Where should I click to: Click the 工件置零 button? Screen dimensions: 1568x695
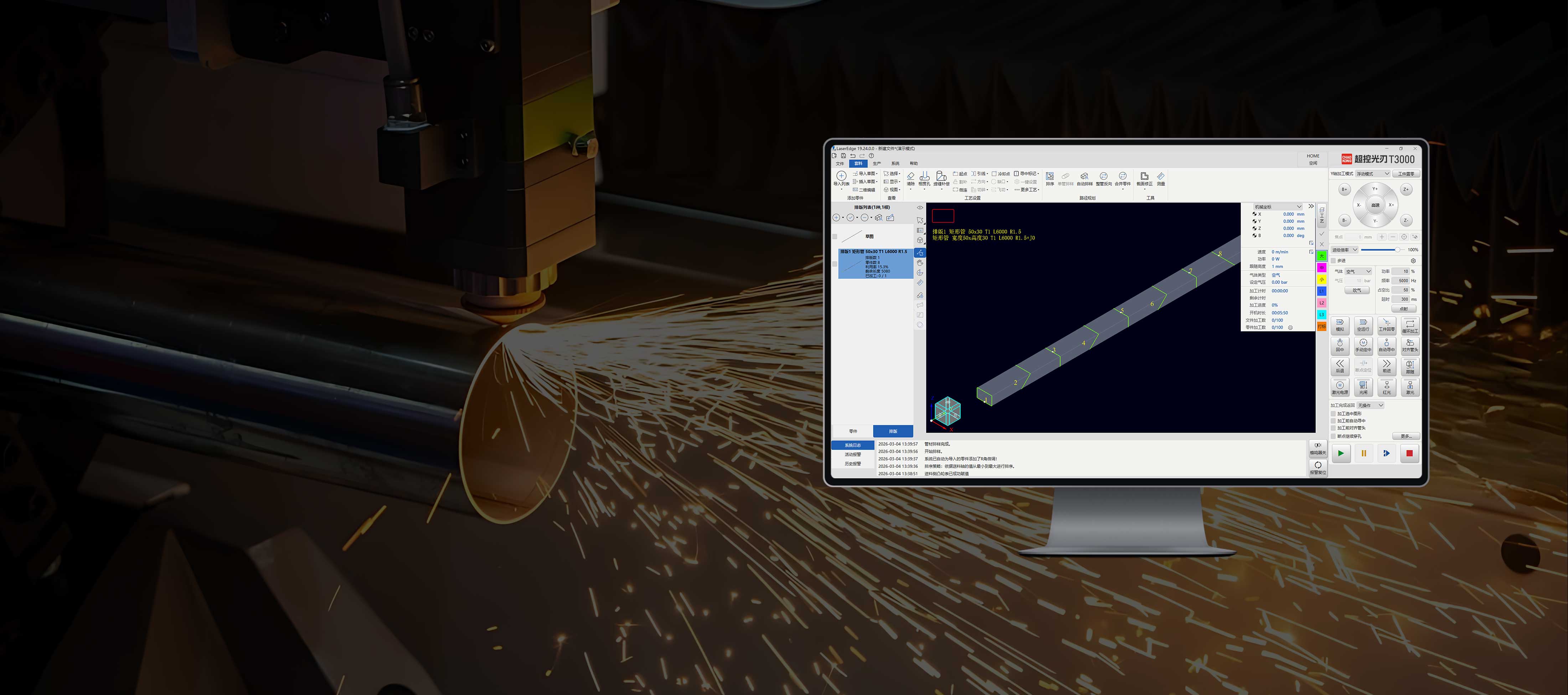click(x=1407, y=174)
